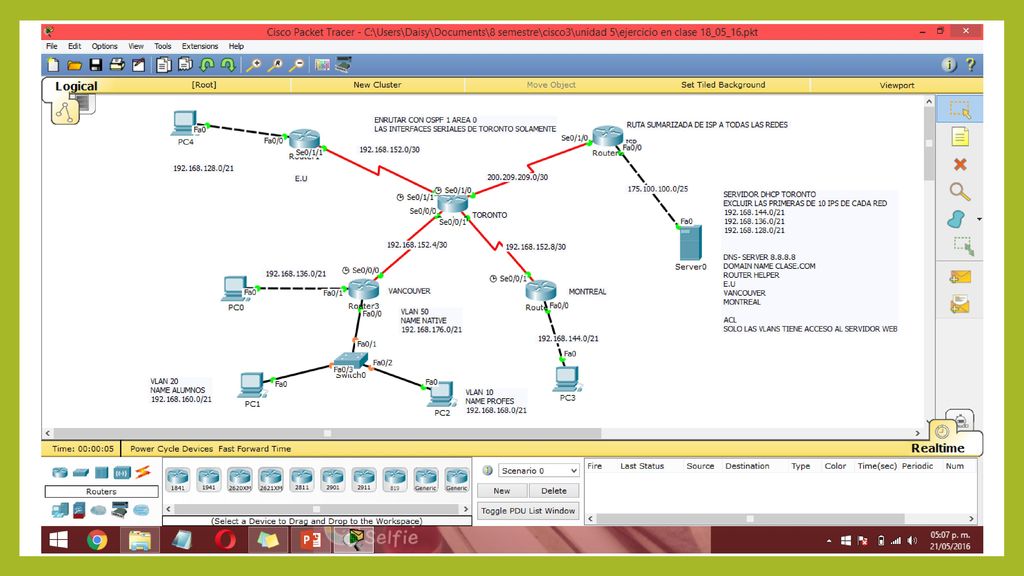Screen dimensions: 1024x576
Task: Switch to the Logical workspace tab
Action: (76, 86)
